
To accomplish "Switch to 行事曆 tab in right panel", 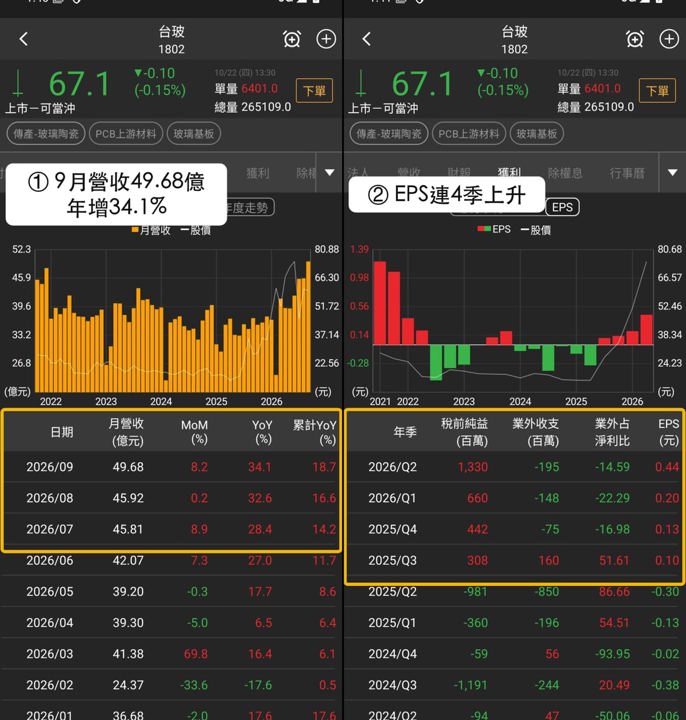I will click(627, 173).
